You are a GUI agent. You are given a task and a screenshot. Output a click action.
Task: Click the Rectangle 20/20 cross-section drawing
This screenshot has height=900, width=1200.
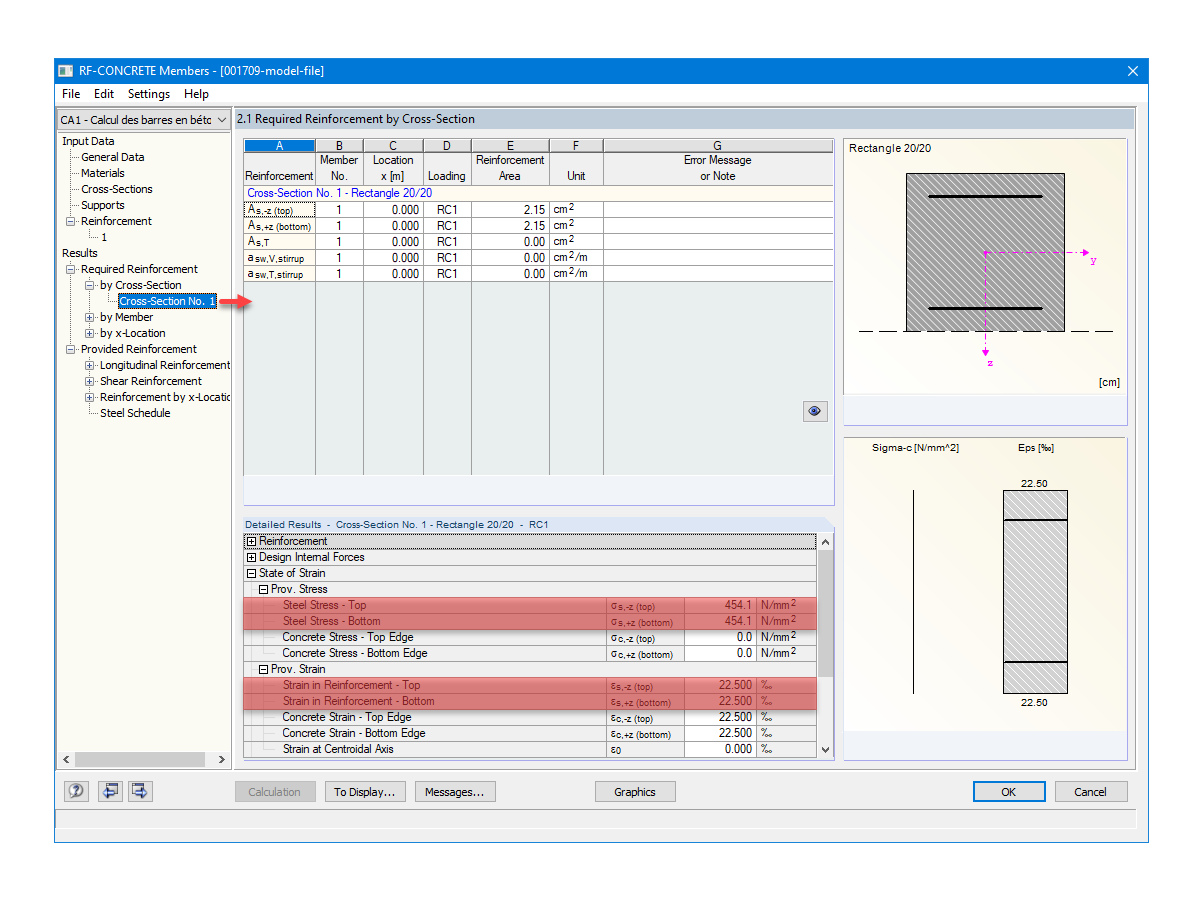985,250
